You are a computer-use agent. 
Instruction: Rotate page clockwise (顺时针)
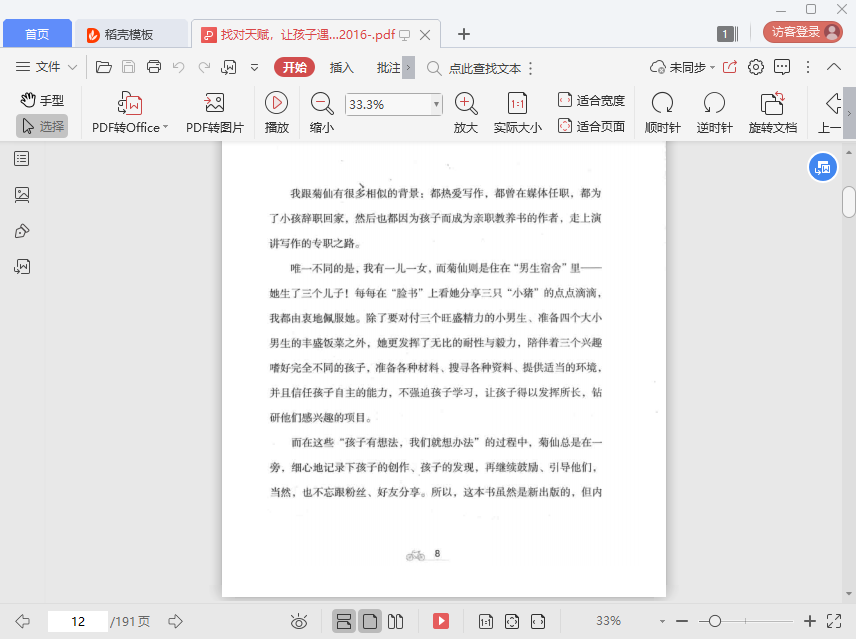(662, 112)
